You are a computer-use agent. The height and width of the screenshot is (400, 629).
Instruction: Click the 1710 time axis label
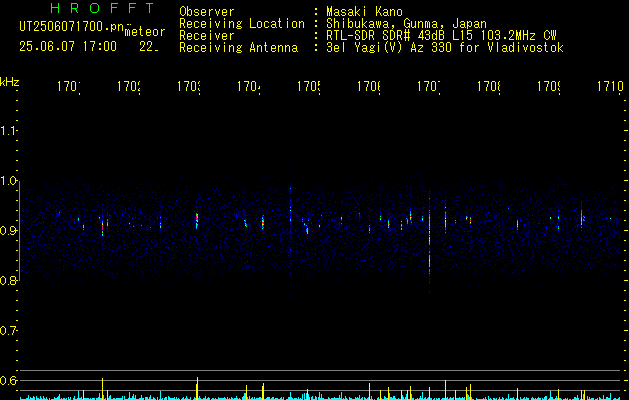tap(611, 86)
